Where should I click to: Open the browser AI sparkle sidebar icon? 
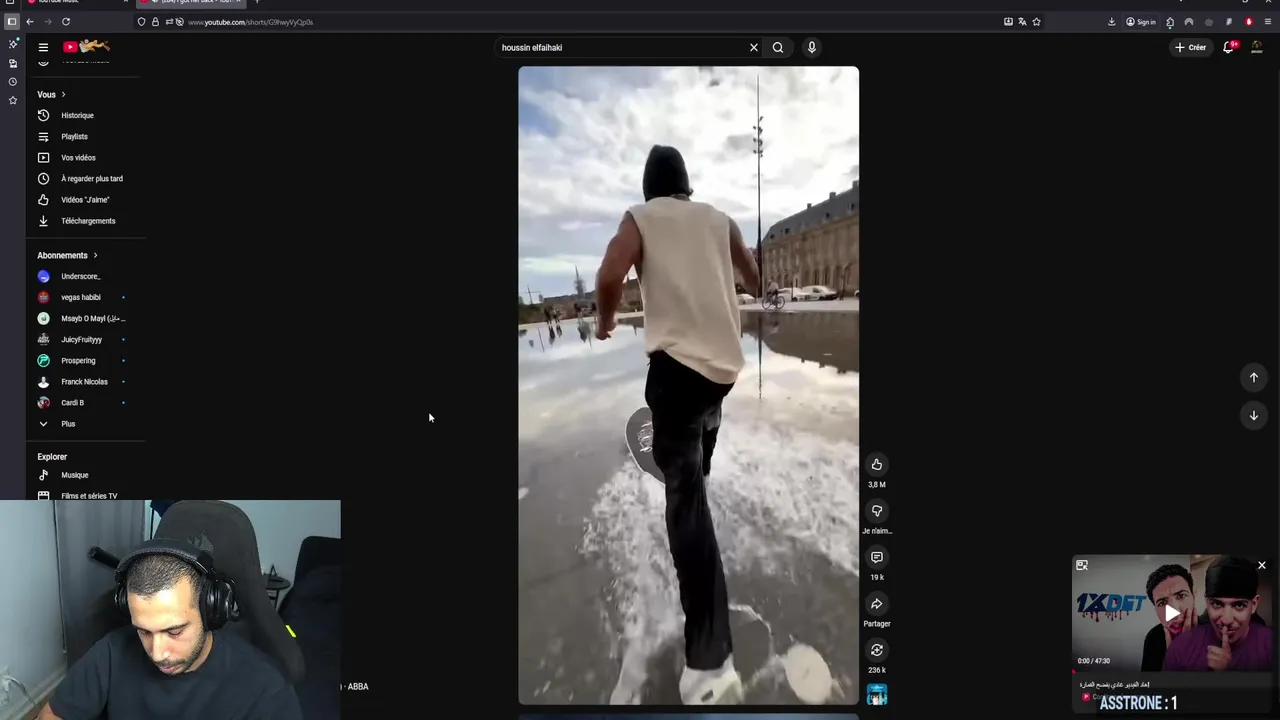click(x=13, y=44)
